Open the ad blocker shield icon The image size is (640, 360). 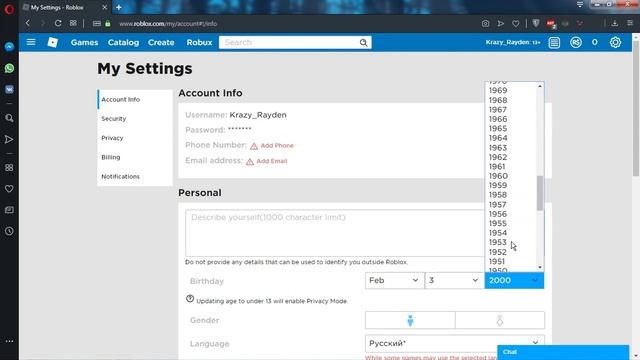point(536,24)
